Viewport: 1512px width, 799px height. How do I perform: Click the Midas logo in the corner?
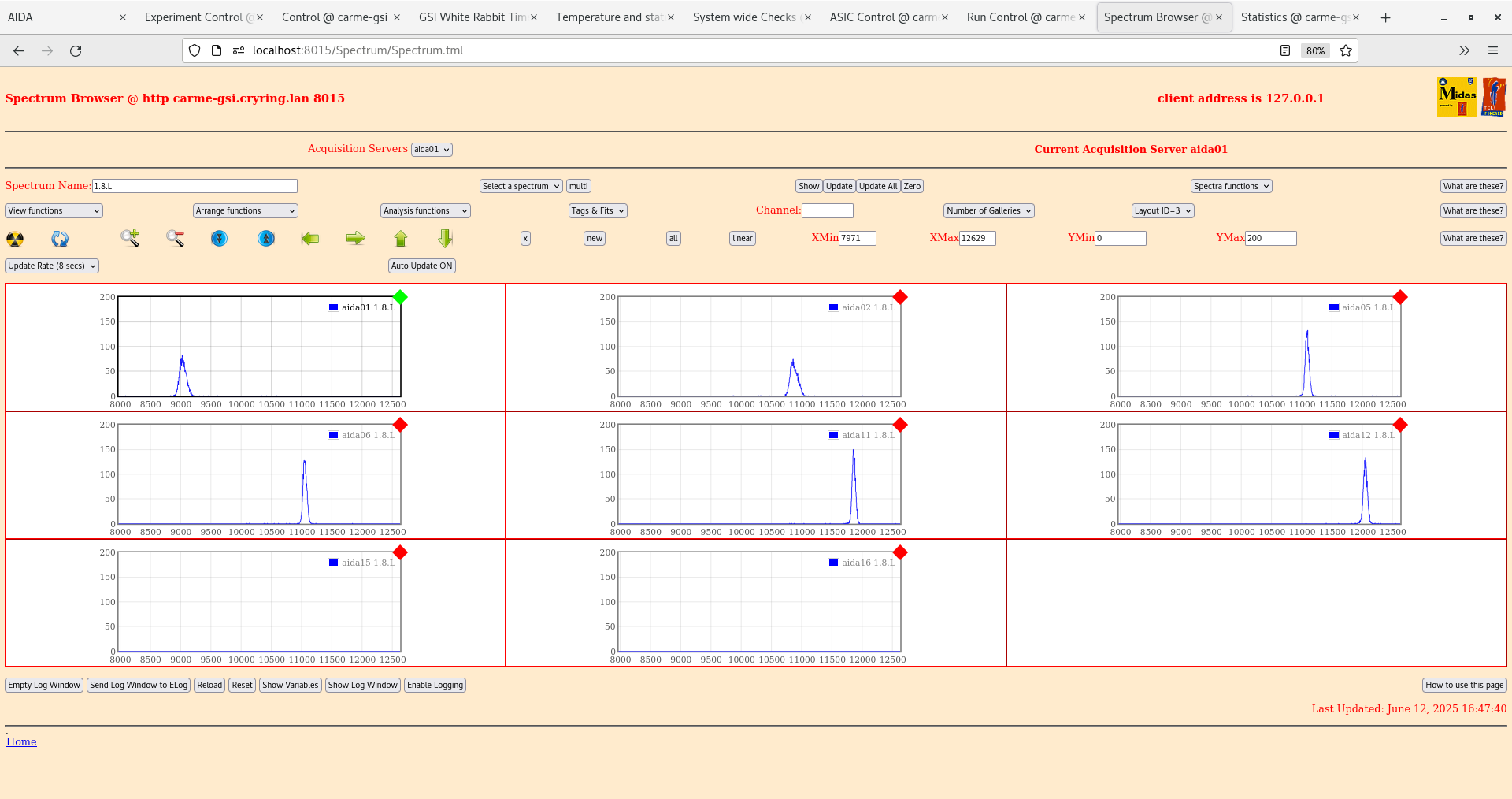point(1457,96)
